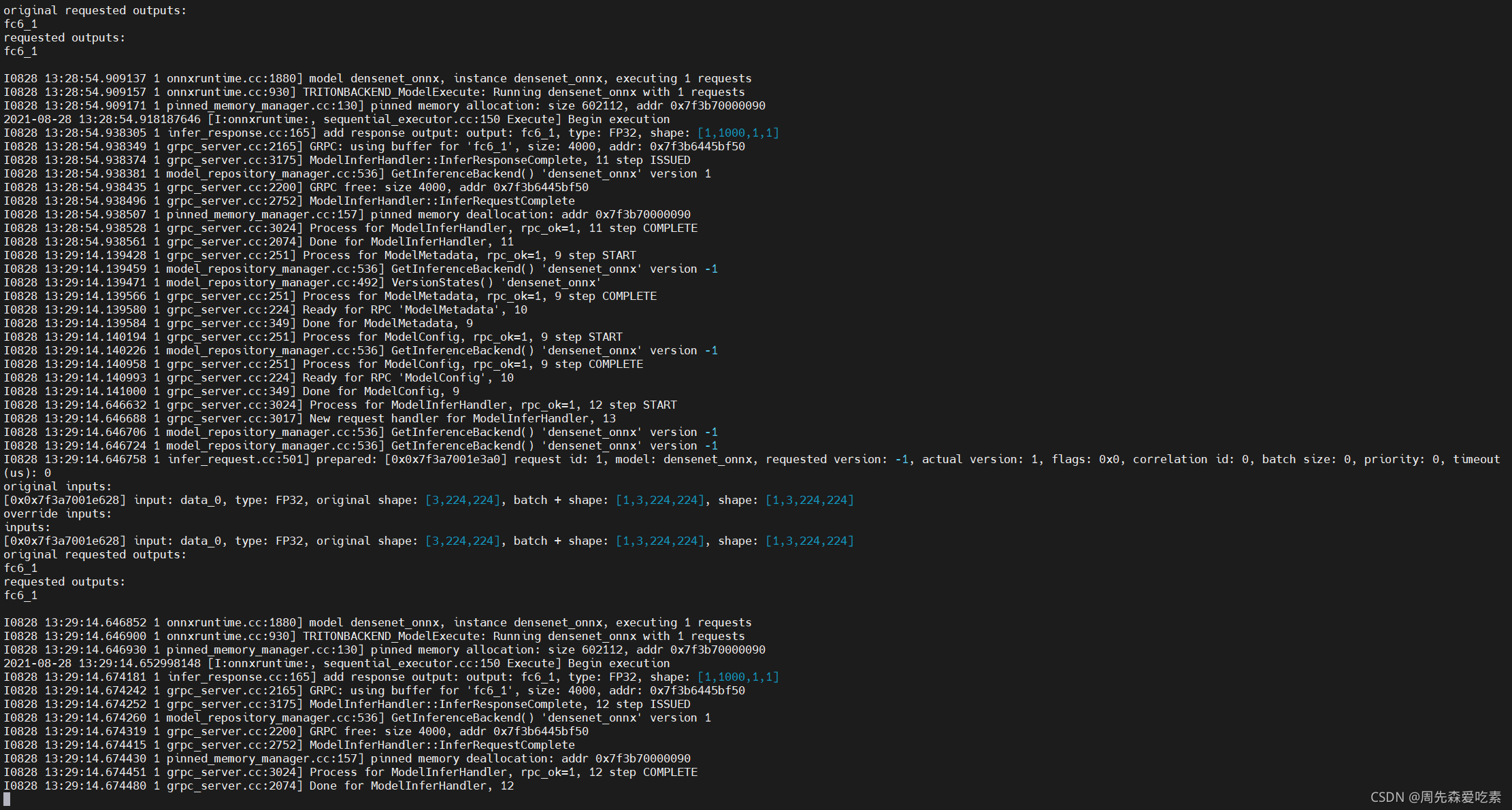This screenshot has width=1512, height=810.
Task: Click the 2021-08-28 13:28:54.918187646 timestamp
Action: click(102, 119)
